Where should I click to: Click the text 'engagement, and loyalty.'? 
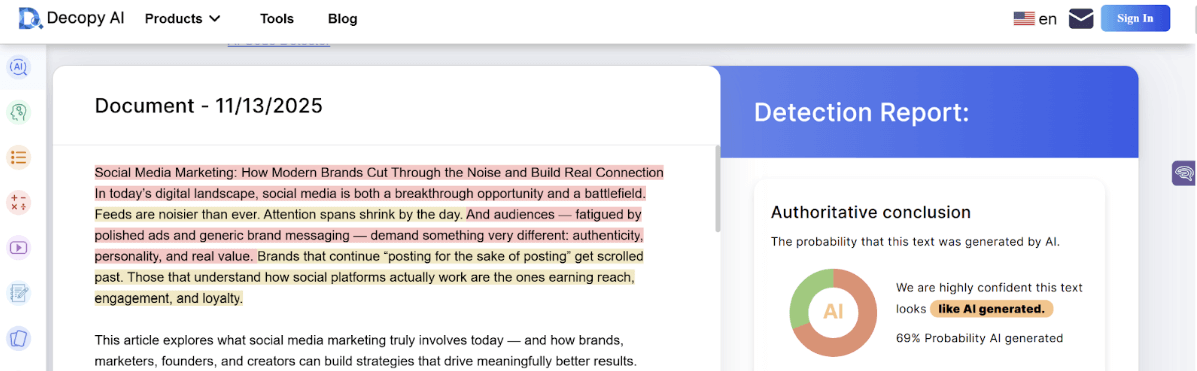tap(169, 298)
